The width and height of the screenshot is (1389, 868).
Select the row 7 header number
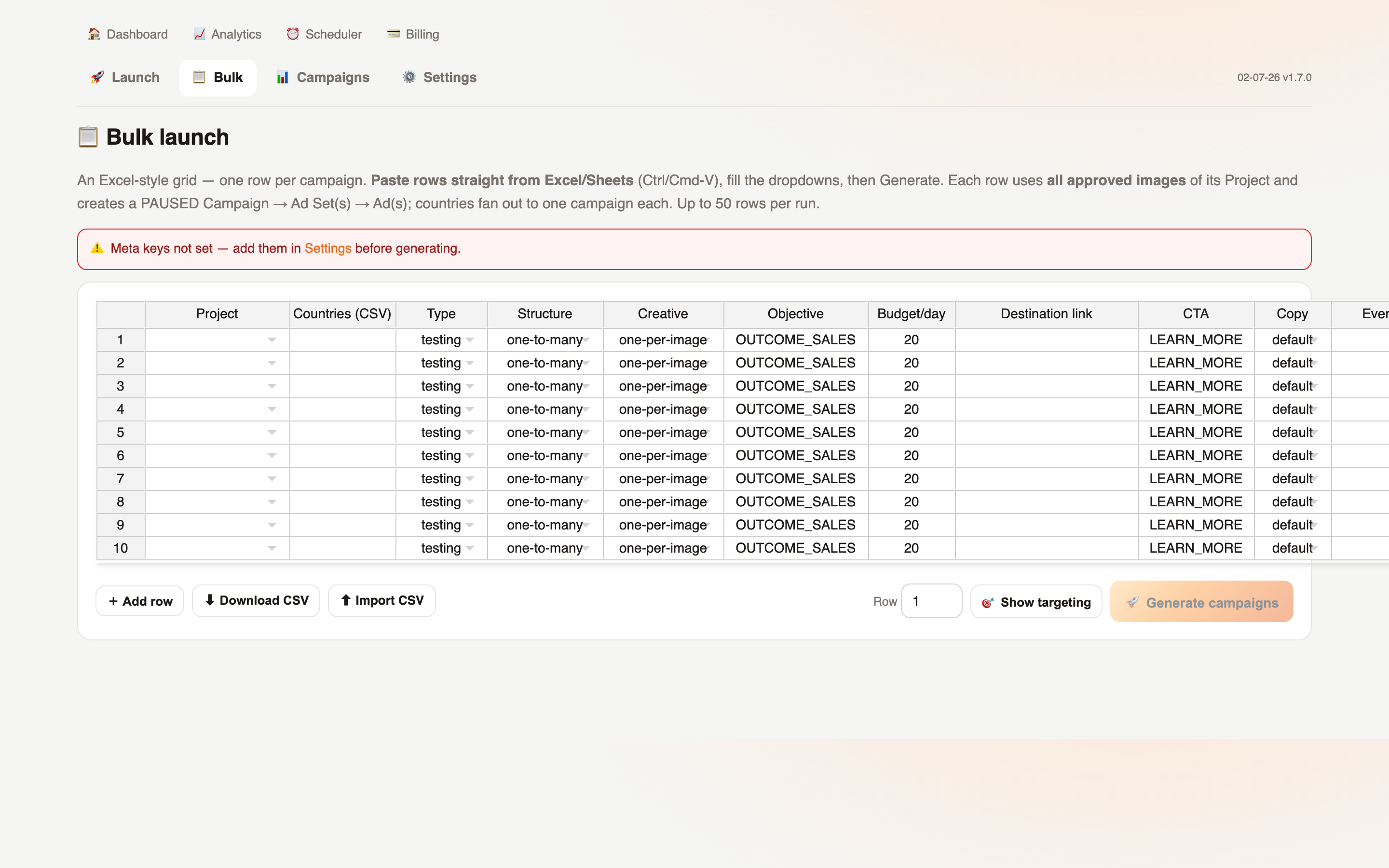point(121,479)
